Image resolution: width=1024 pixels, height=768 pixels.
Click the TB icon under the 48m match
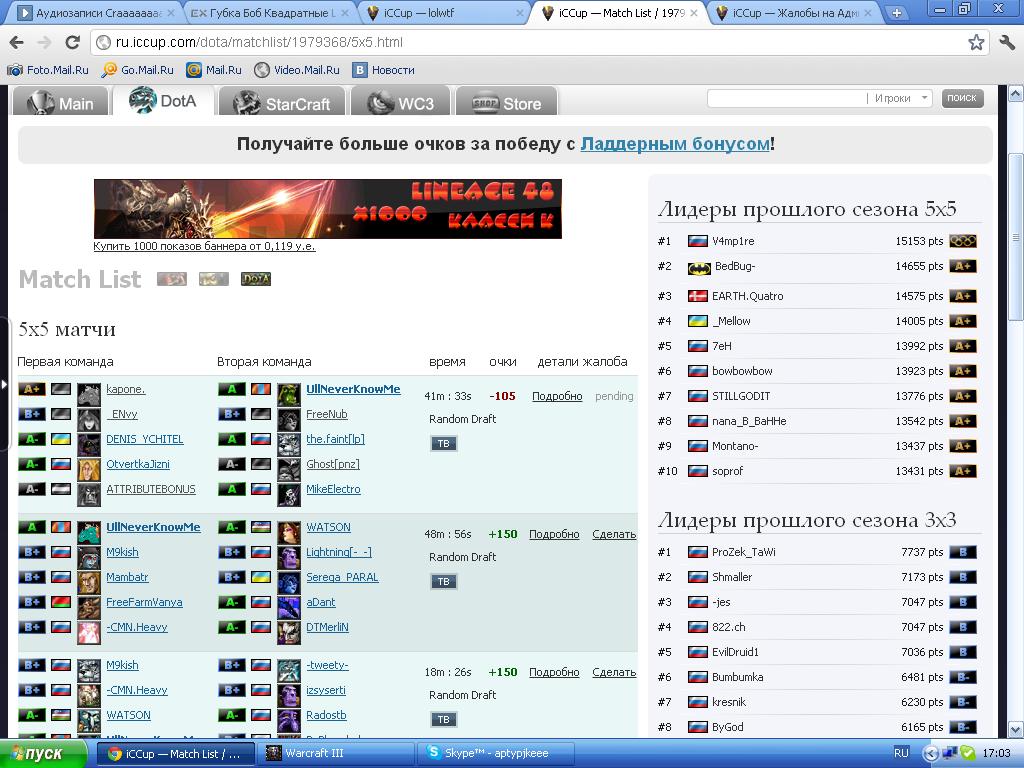pos(443,581)
